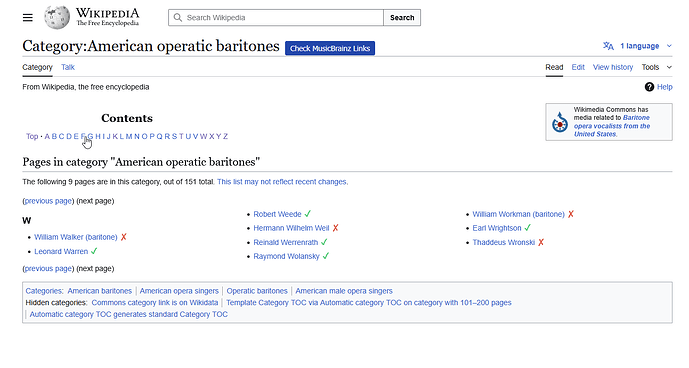Open the William Walker (baritone) article
689x368 pixels.
tap(76, 237)
